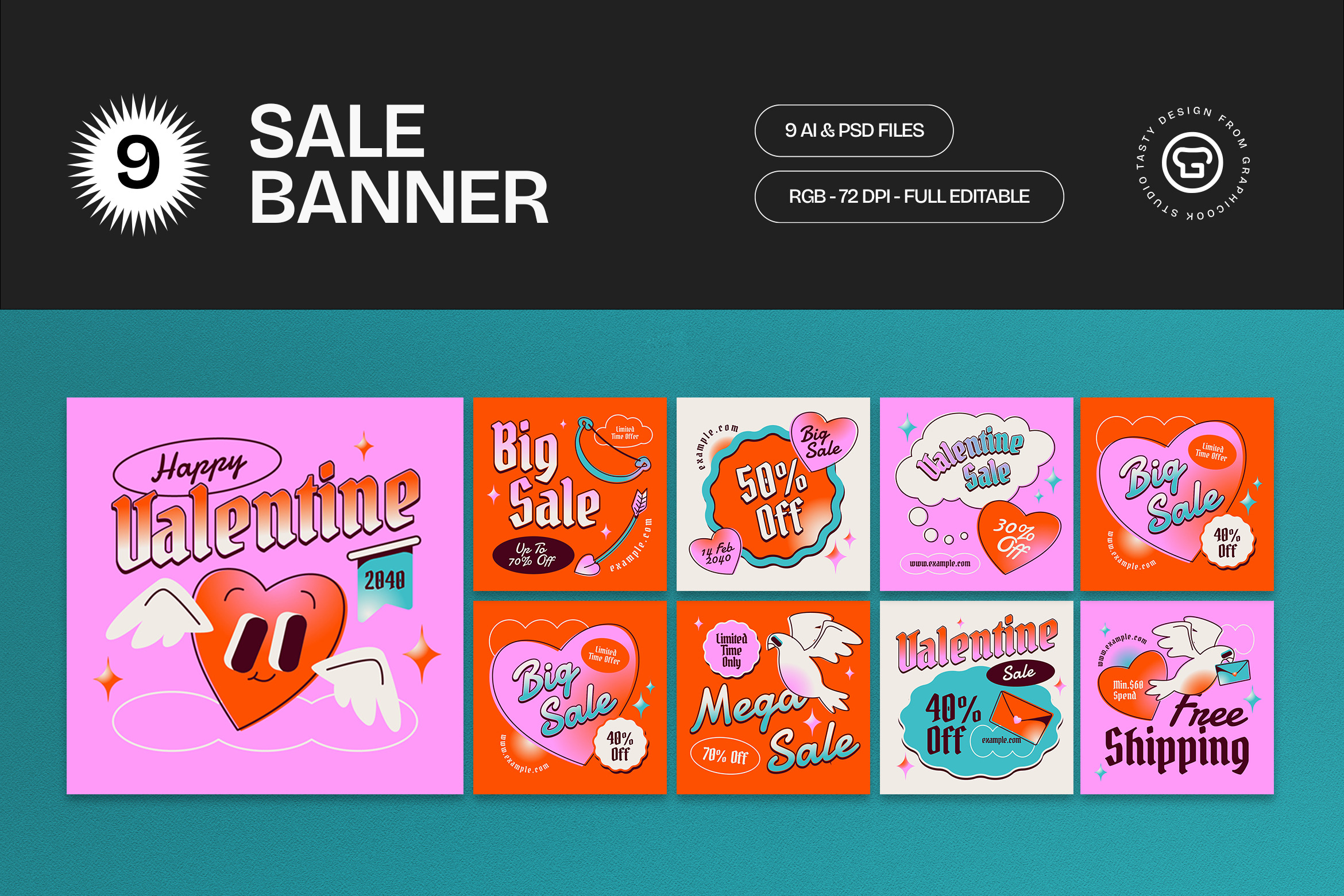Click the starburst badge with number 9

(x=138, y=165)
